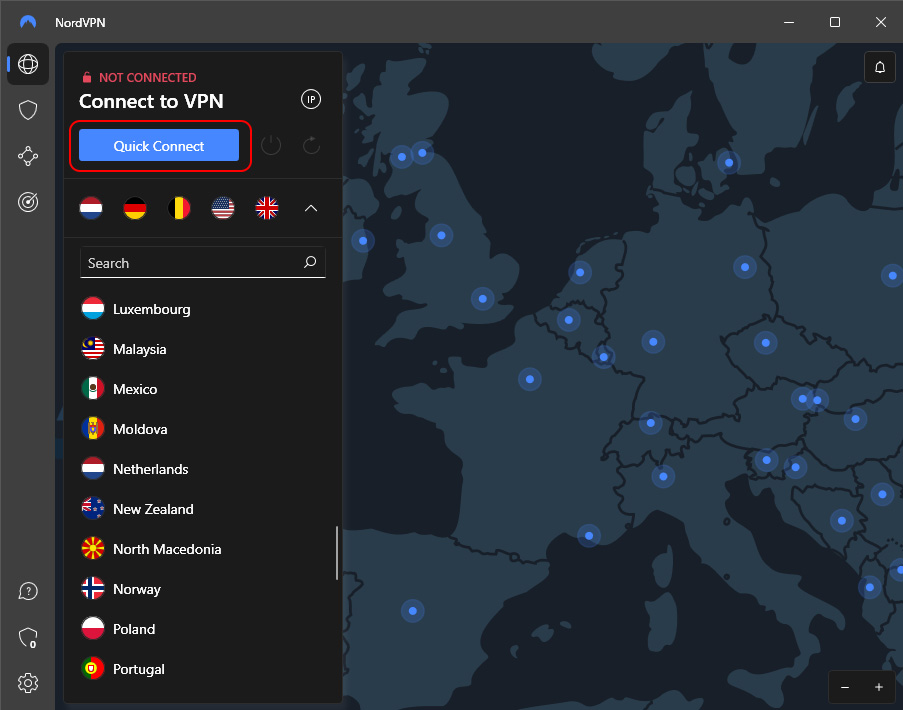903x710 pixels.
Task: Open the globe VPN map sidebar tab
Action: coord(28,64)
